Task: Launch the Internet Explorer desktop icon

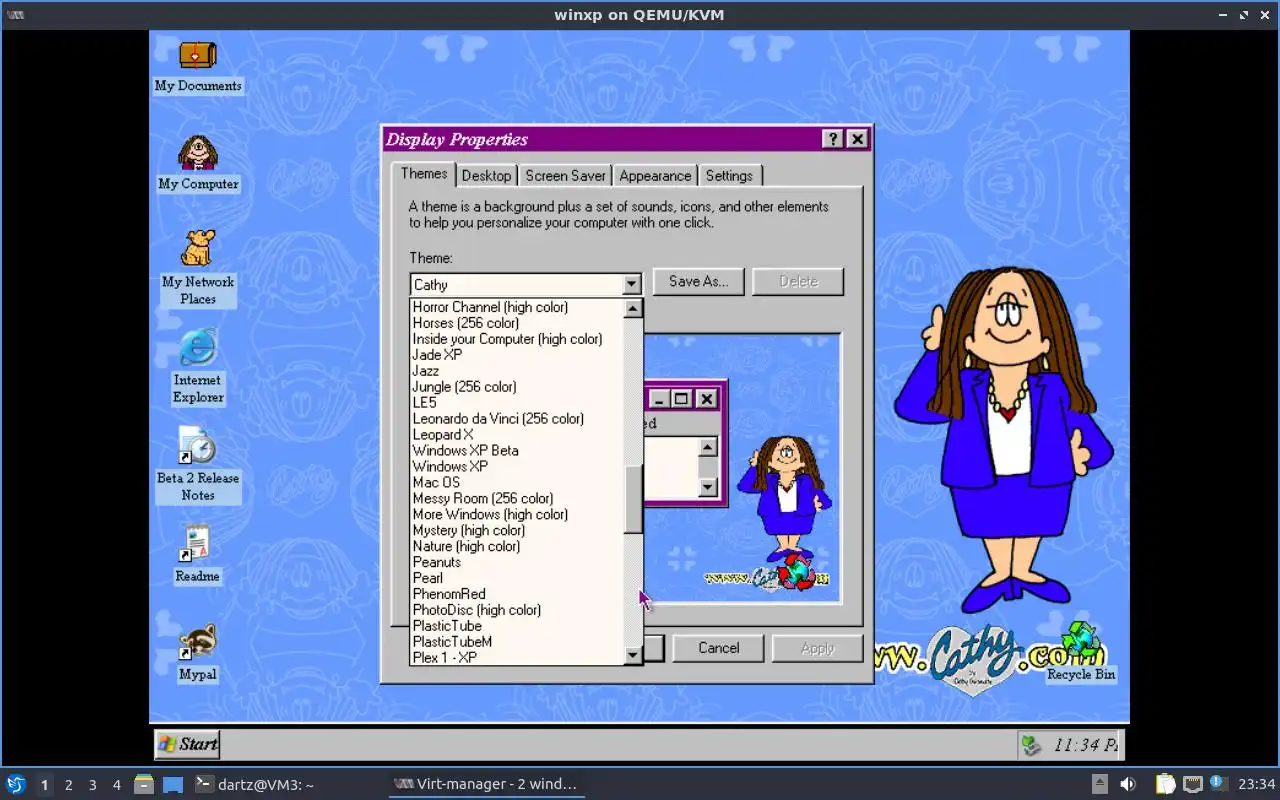Action: pos(198,348)
